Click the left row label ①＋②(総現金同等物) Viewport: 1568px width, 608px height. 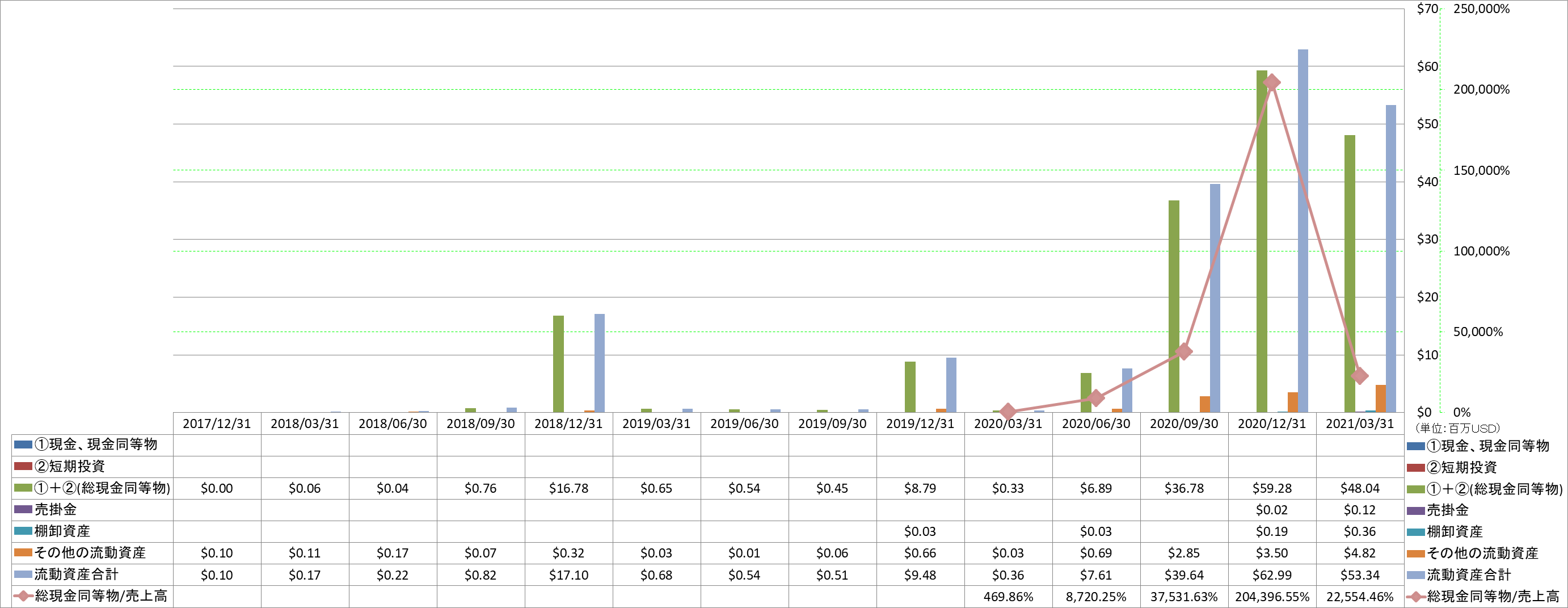[102, 488]
